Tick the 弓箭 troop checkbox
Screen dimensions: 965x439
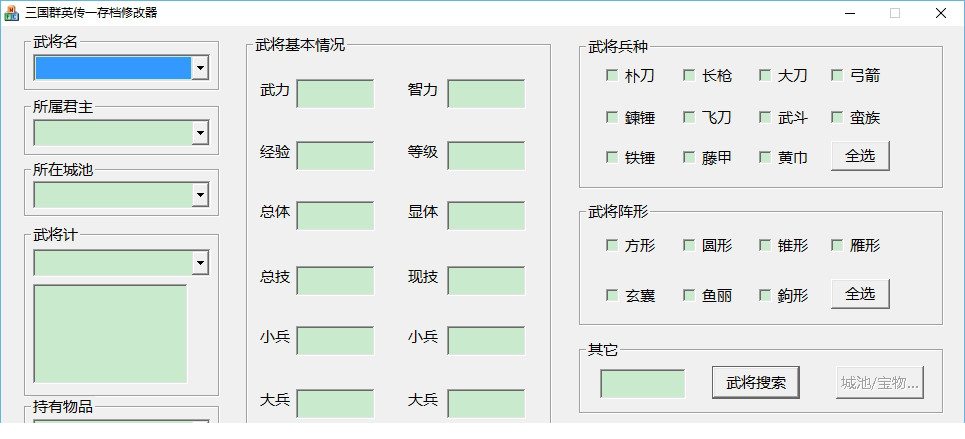[x=837, y=75]
